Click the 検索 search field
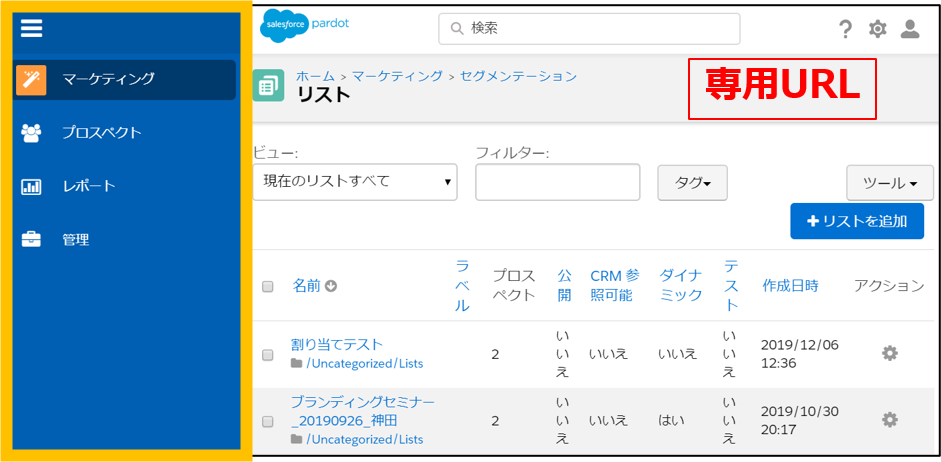 tap(590, 29)
